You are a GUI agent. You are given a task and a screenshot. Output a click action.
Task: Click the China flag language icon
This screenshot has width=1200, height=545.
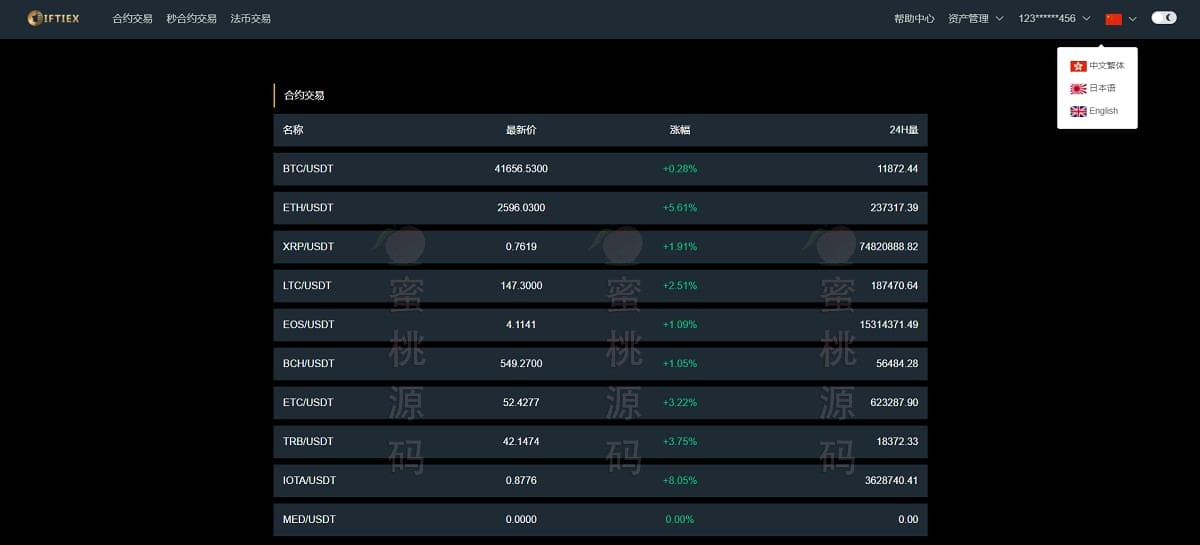[1113, 19]
